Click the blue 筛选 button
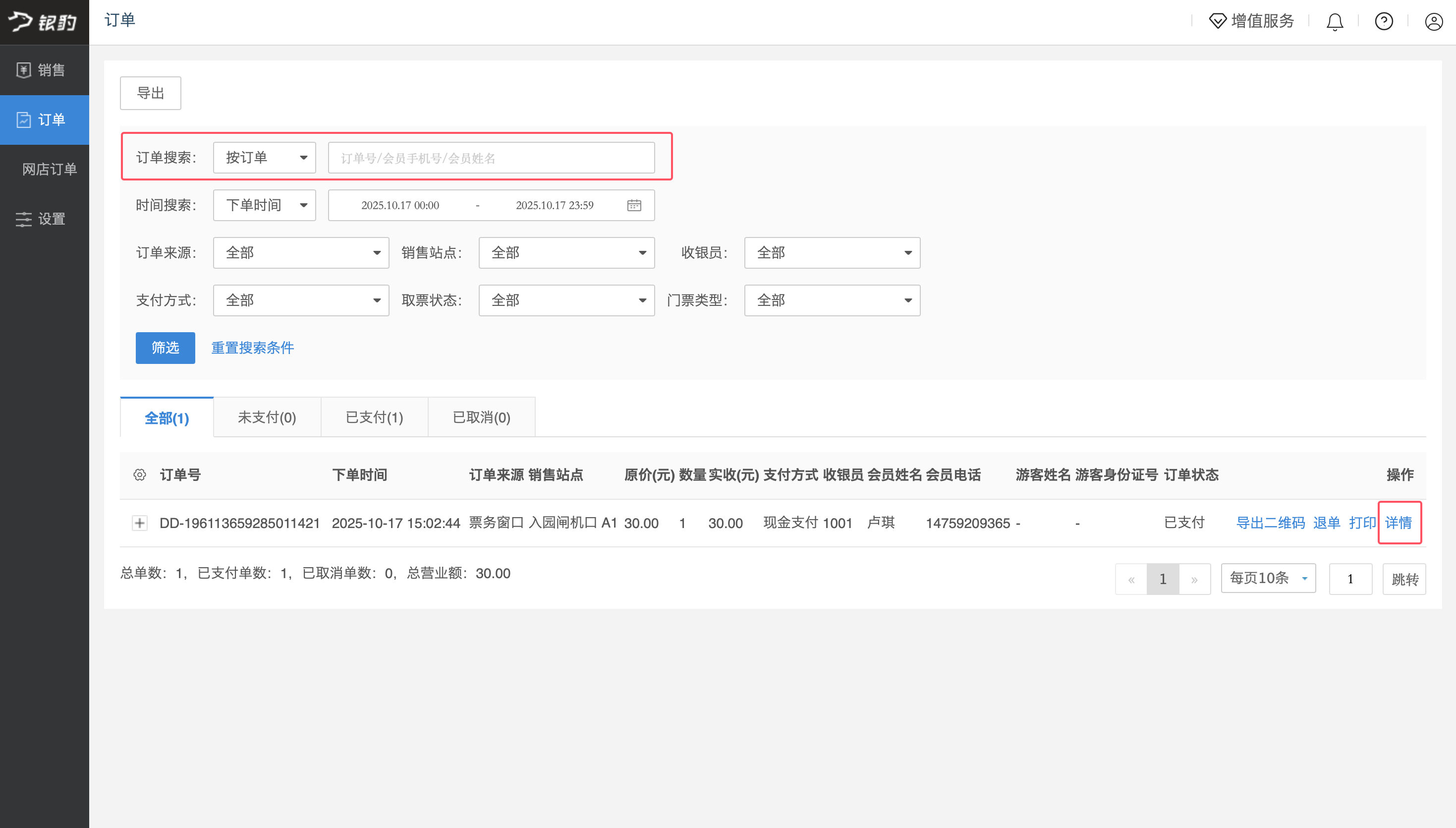The height and width of the screenshot is (828, 1456). pos(165,348)
